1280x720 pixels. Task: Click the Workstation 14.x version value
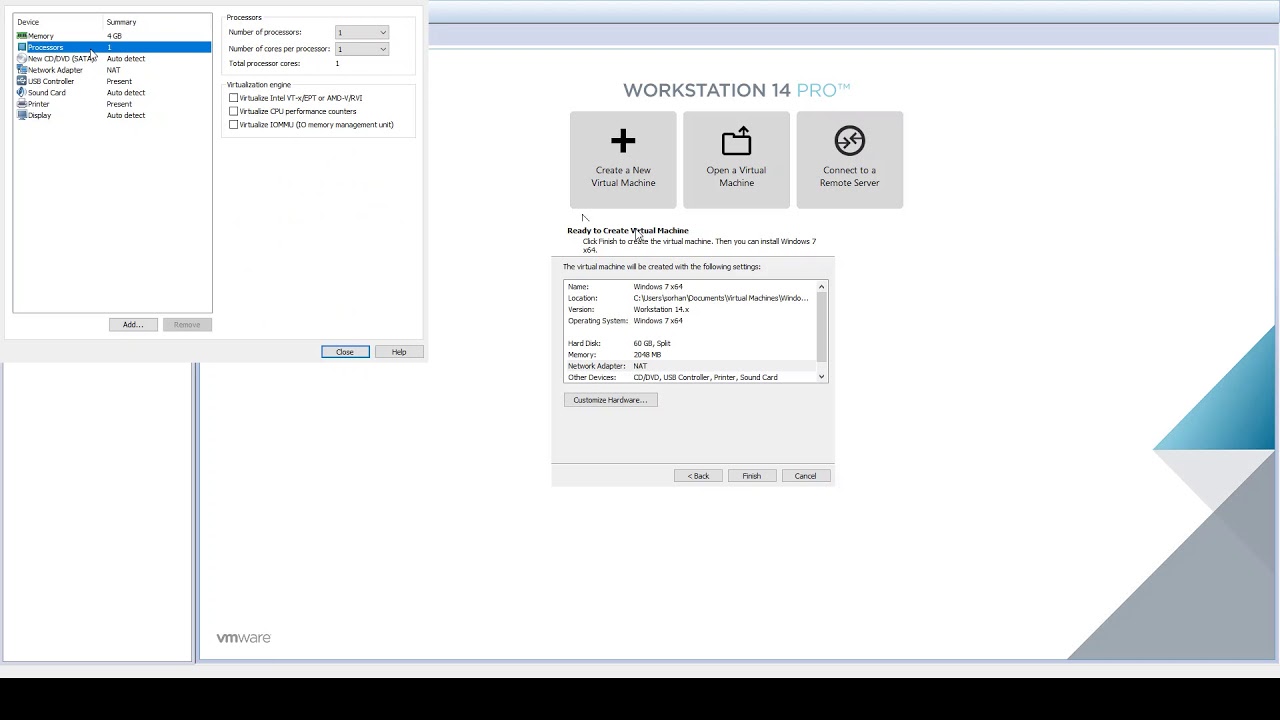tap(661, 310)
